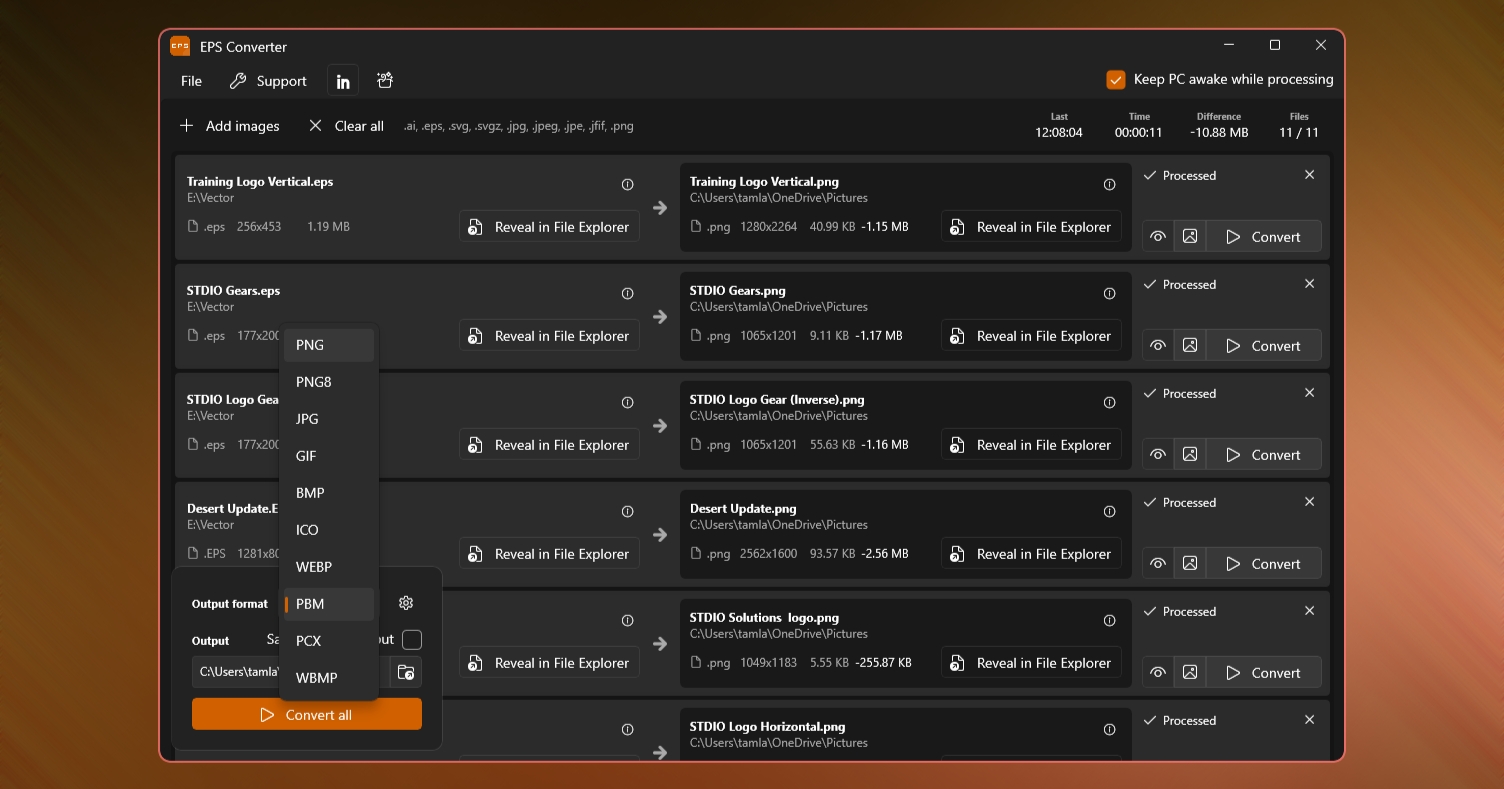Reveal Training Logo Vertical.eps in File Explorer

549,227
